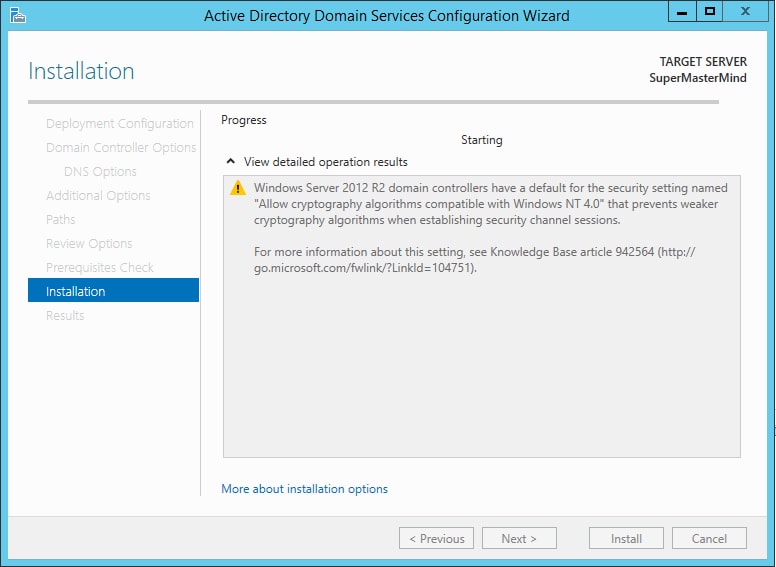Open More about installation options link
Image resolution: width=776 pixels, height=567 pixels.
coord(304,489)
